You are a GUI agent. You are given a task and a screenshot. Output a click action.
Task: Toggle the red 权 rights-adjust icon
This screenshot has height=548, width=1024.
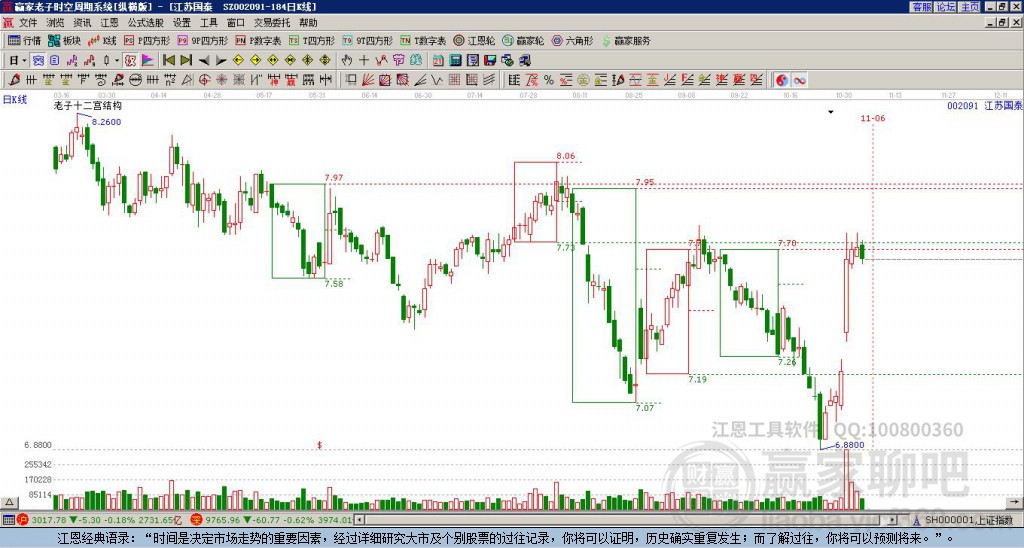(x=130, y=61)
